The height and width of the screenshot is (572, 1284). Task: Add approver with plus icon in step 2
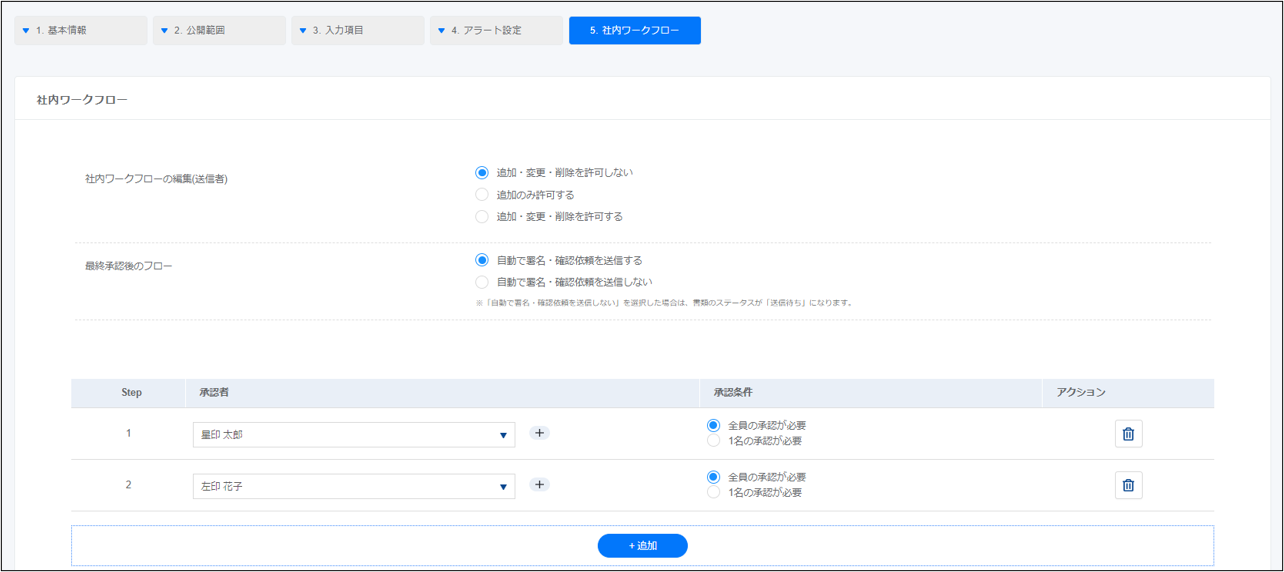pyautogui.click(x=539, y=484)
